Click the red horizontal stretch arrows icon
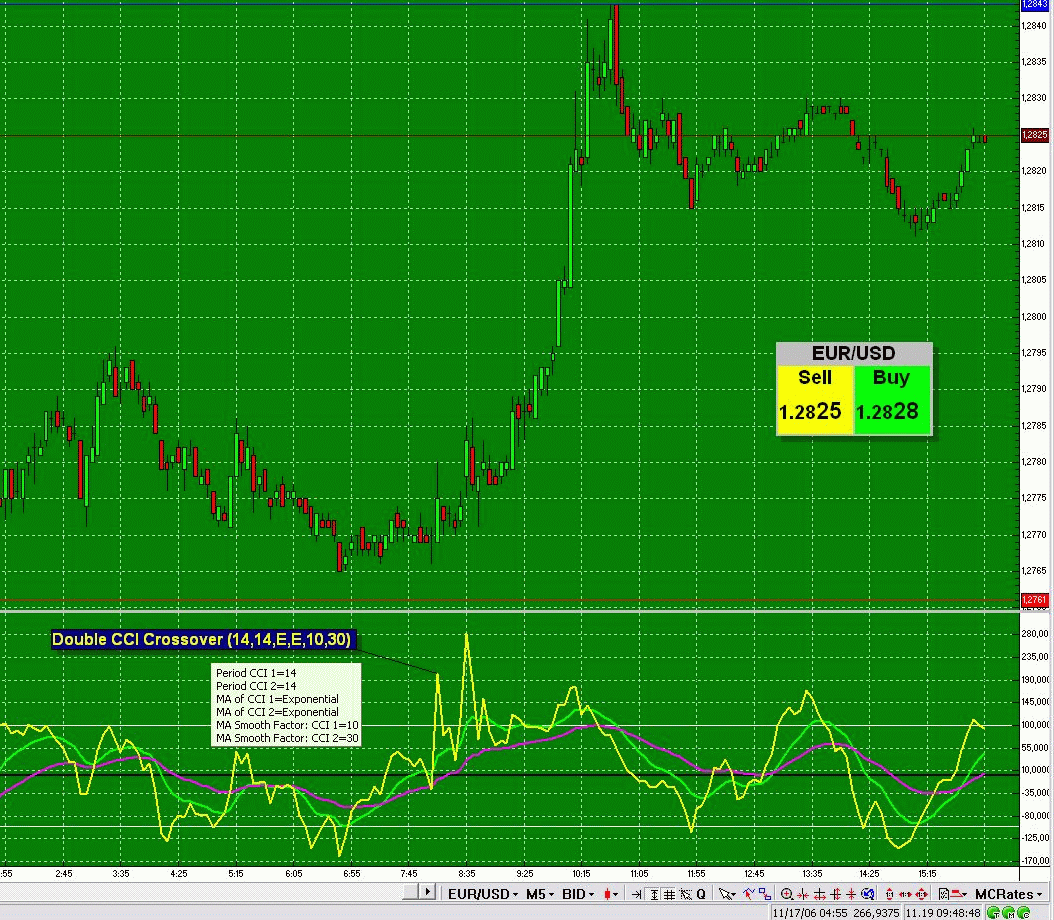The width and height of the screenshot is (1054, 920). point(905,894)
